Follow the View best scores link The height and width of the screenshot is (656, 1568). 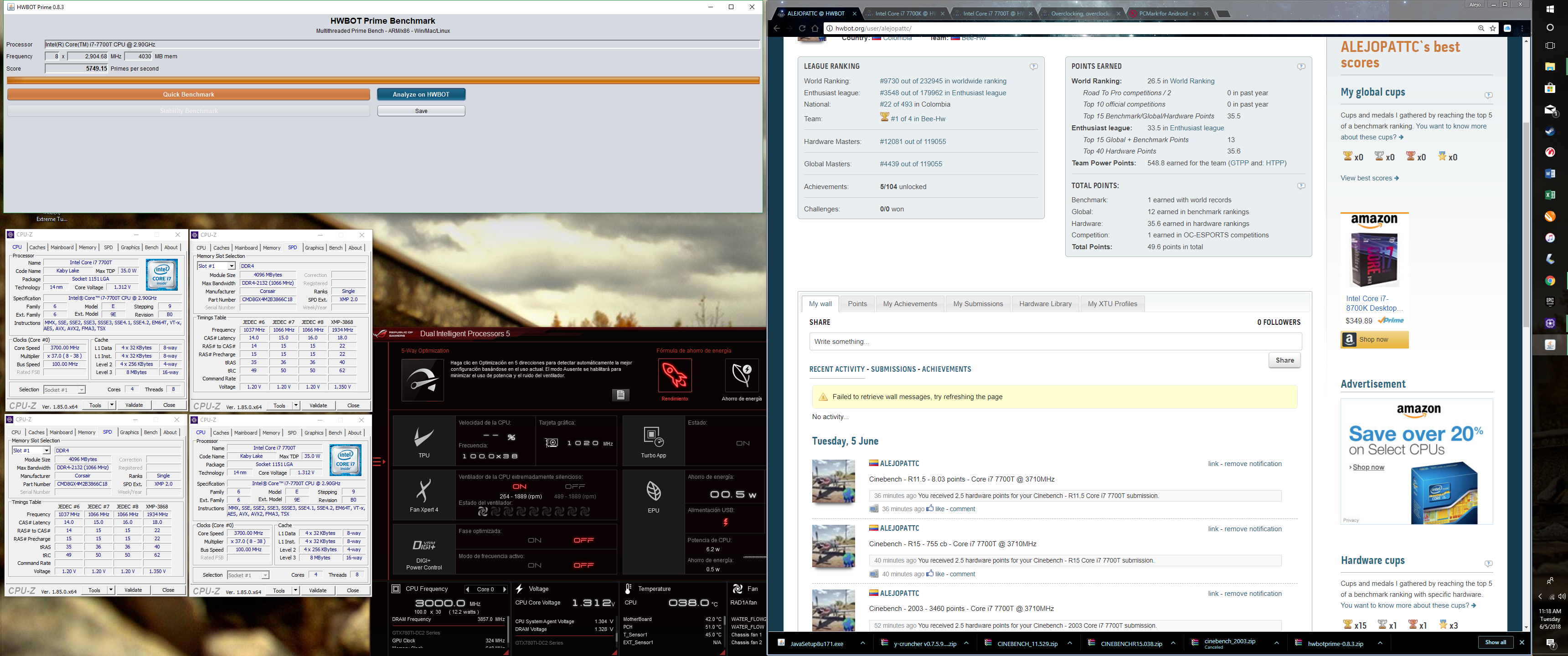[x=1370, y=178]
